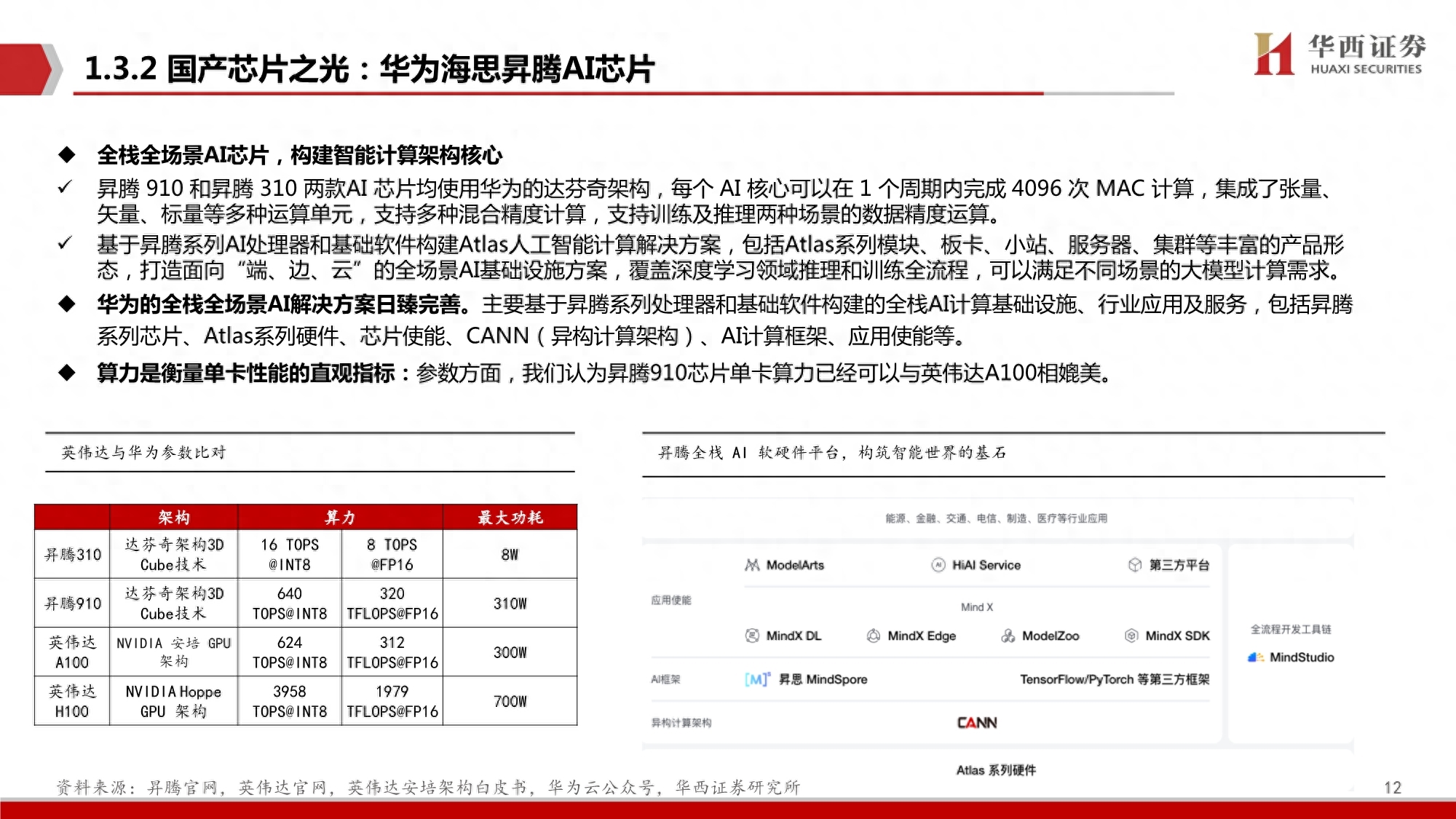
Task: Click the ModelArts icon
Action: pyautogui.click(x=752, y=565)
